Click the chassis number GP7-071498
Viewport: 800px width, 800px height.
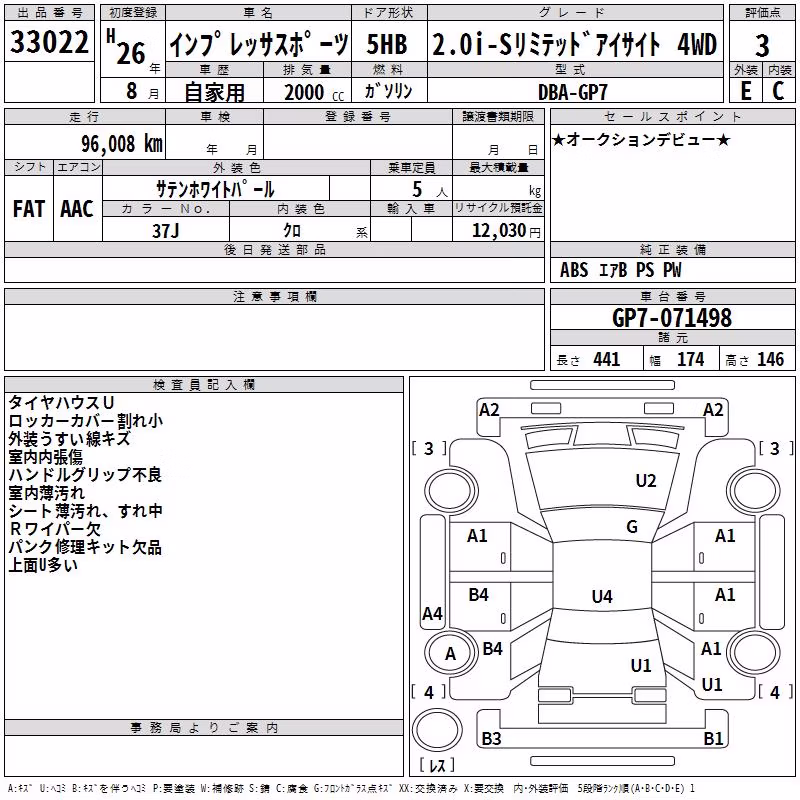click(x=672, y=317)
